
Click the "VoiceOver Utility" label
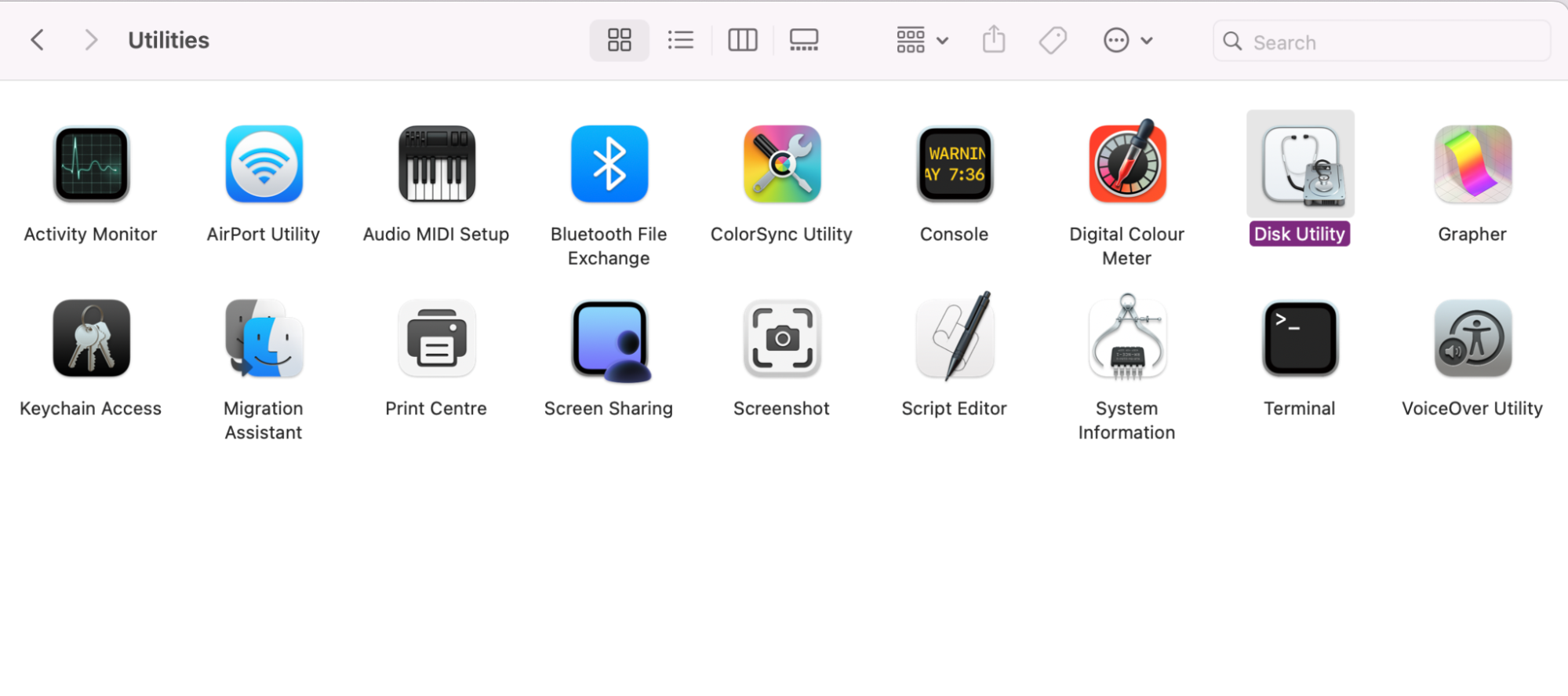point(1472,408)
